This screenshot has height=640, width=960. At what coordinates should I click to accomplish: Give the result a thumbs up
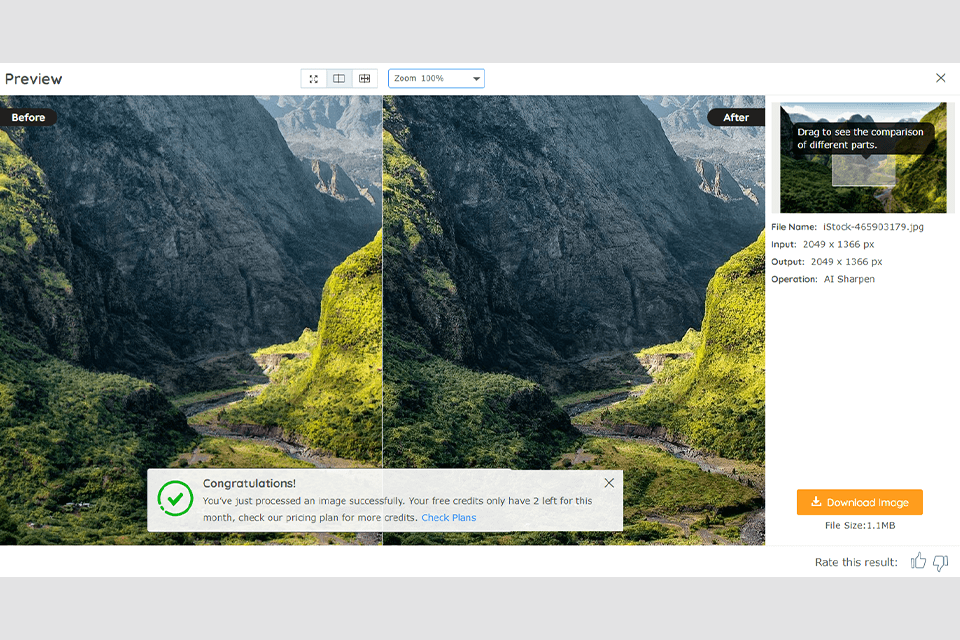tap(918, 562)
